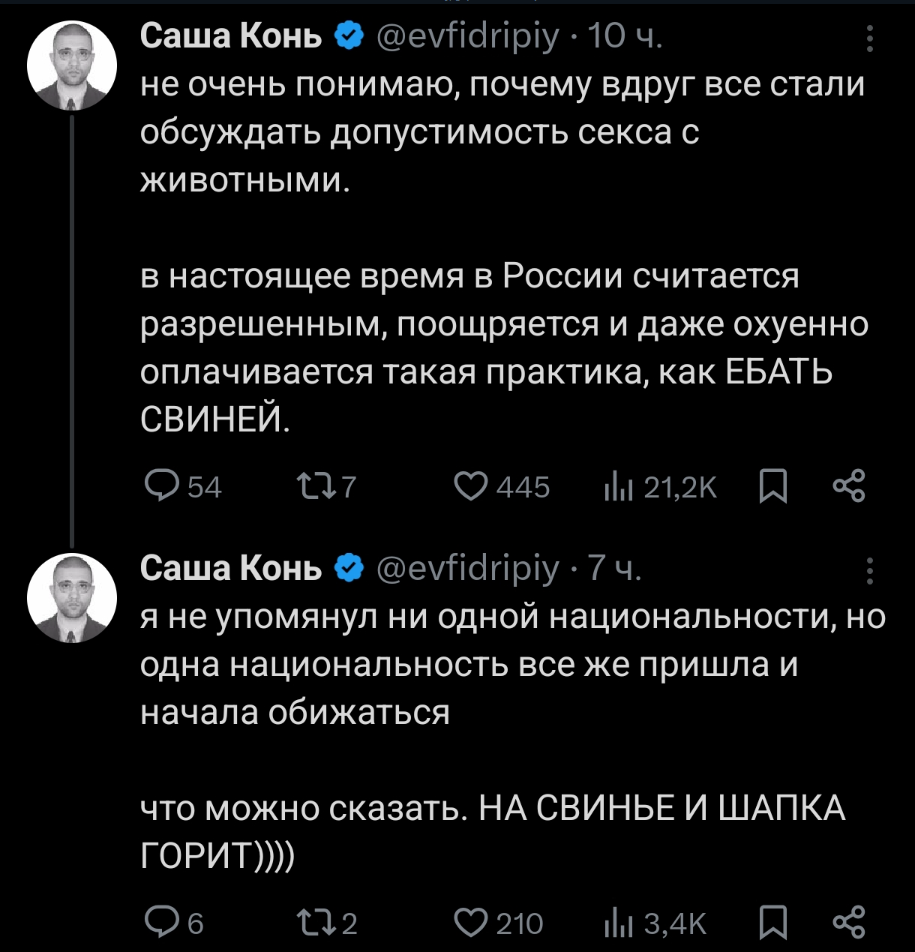This screenshot has height=952, width=915.
Task: Open the 10 ч. timestamp of first tweet
Action: 626,38
